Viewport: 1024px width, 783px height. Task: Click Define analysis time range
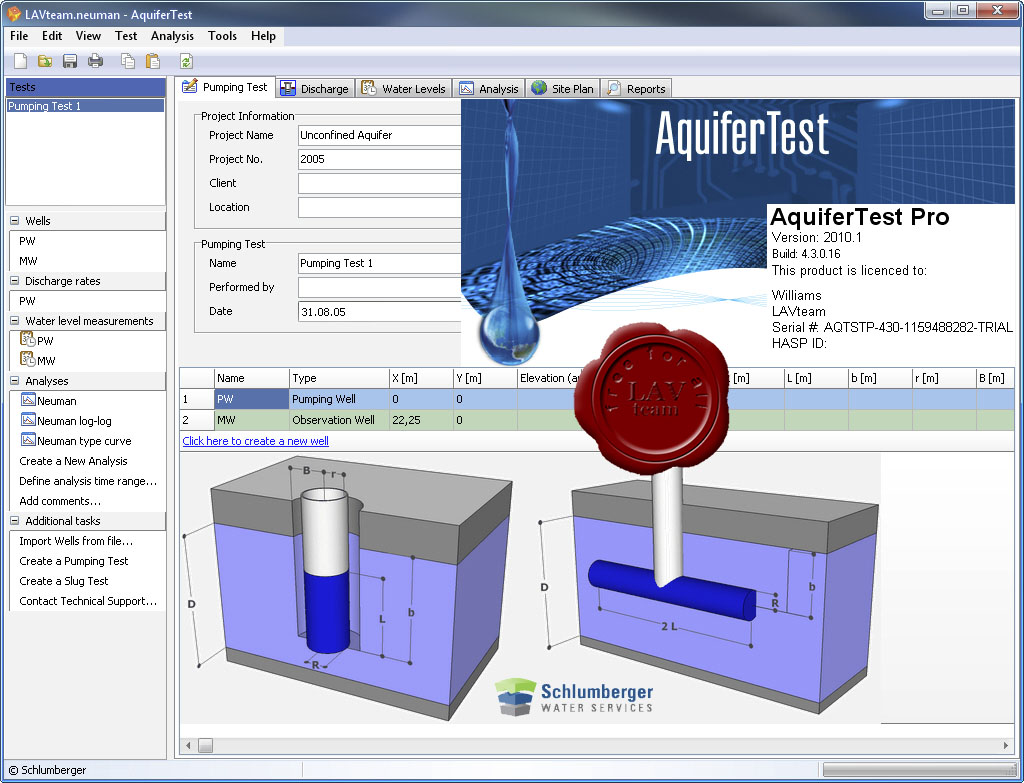(x=88, y=481)
